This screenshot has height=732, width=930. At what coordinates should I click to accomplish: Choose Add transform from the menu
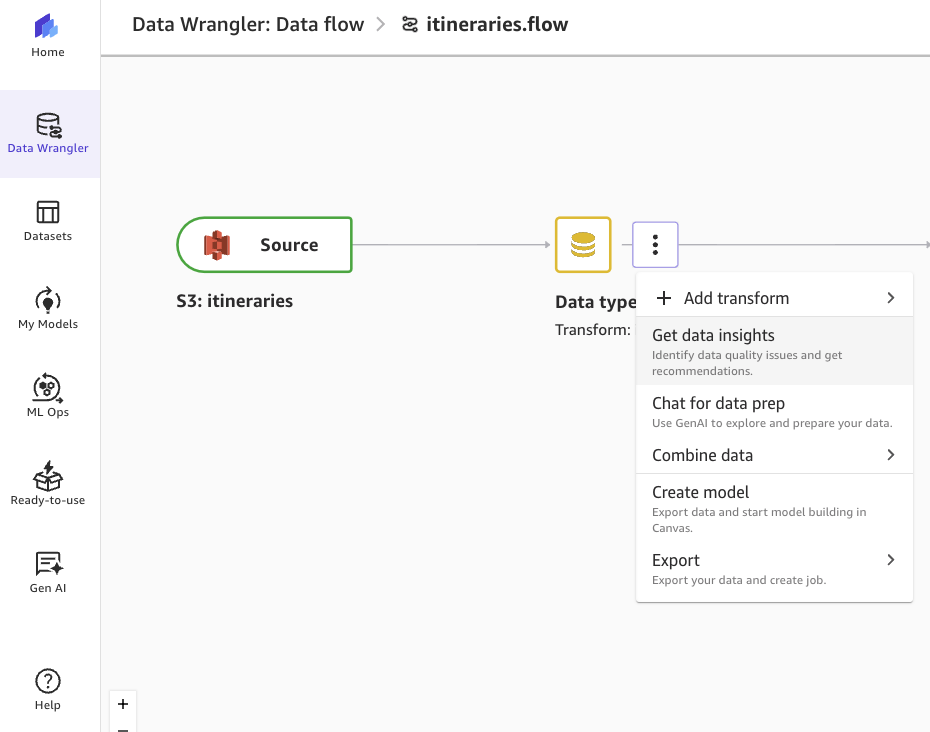[774, 298]
